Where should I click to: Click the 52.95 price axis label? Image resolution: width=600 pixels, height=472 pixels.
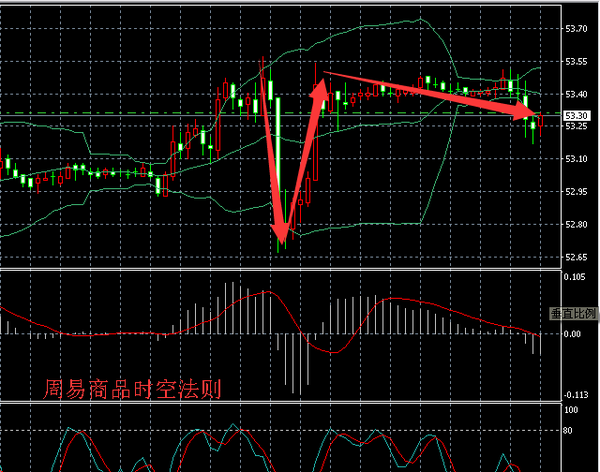point(576,191)
